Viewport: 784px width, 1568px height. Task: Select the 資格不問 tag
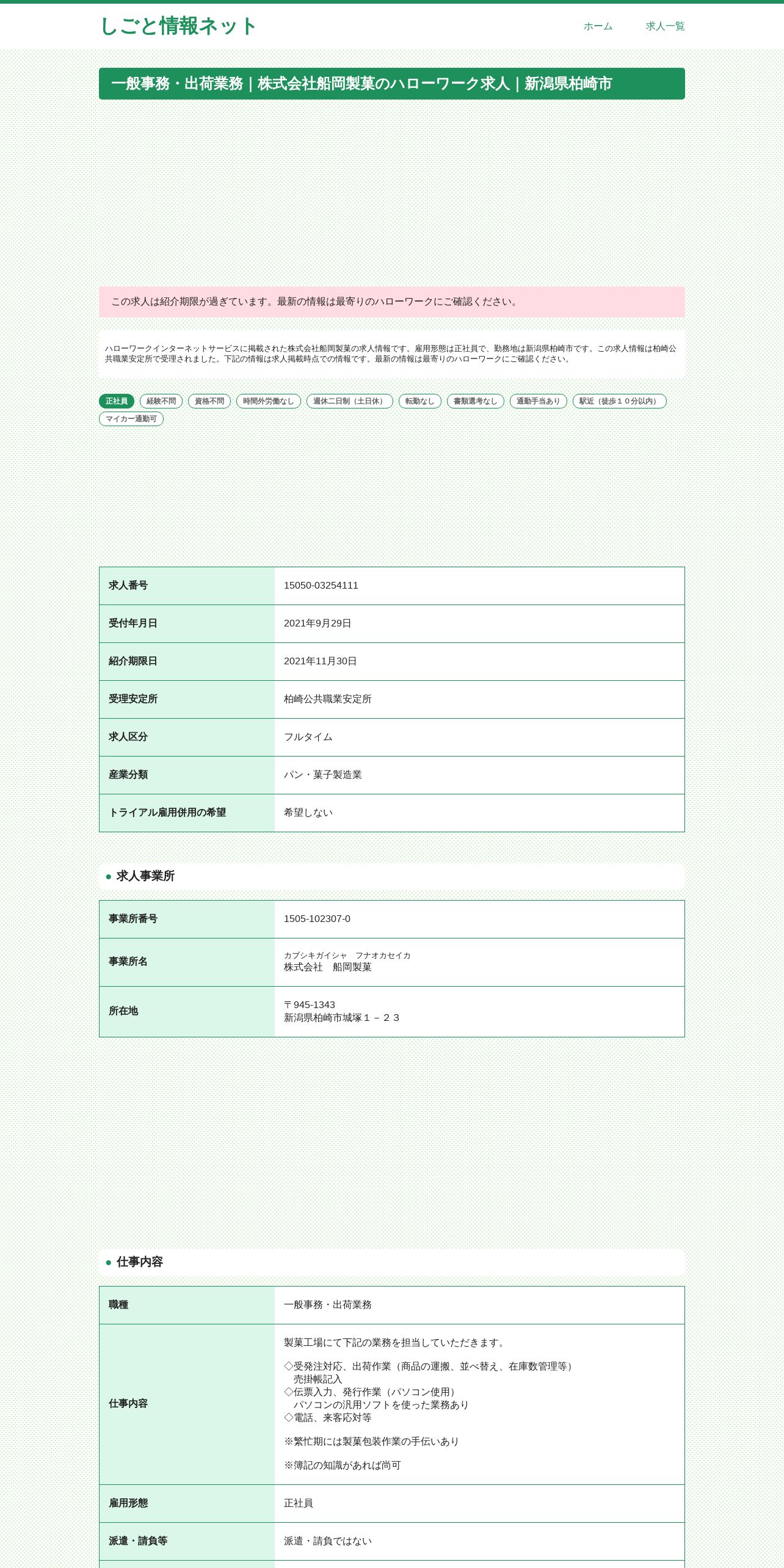(x=209, y=401)
